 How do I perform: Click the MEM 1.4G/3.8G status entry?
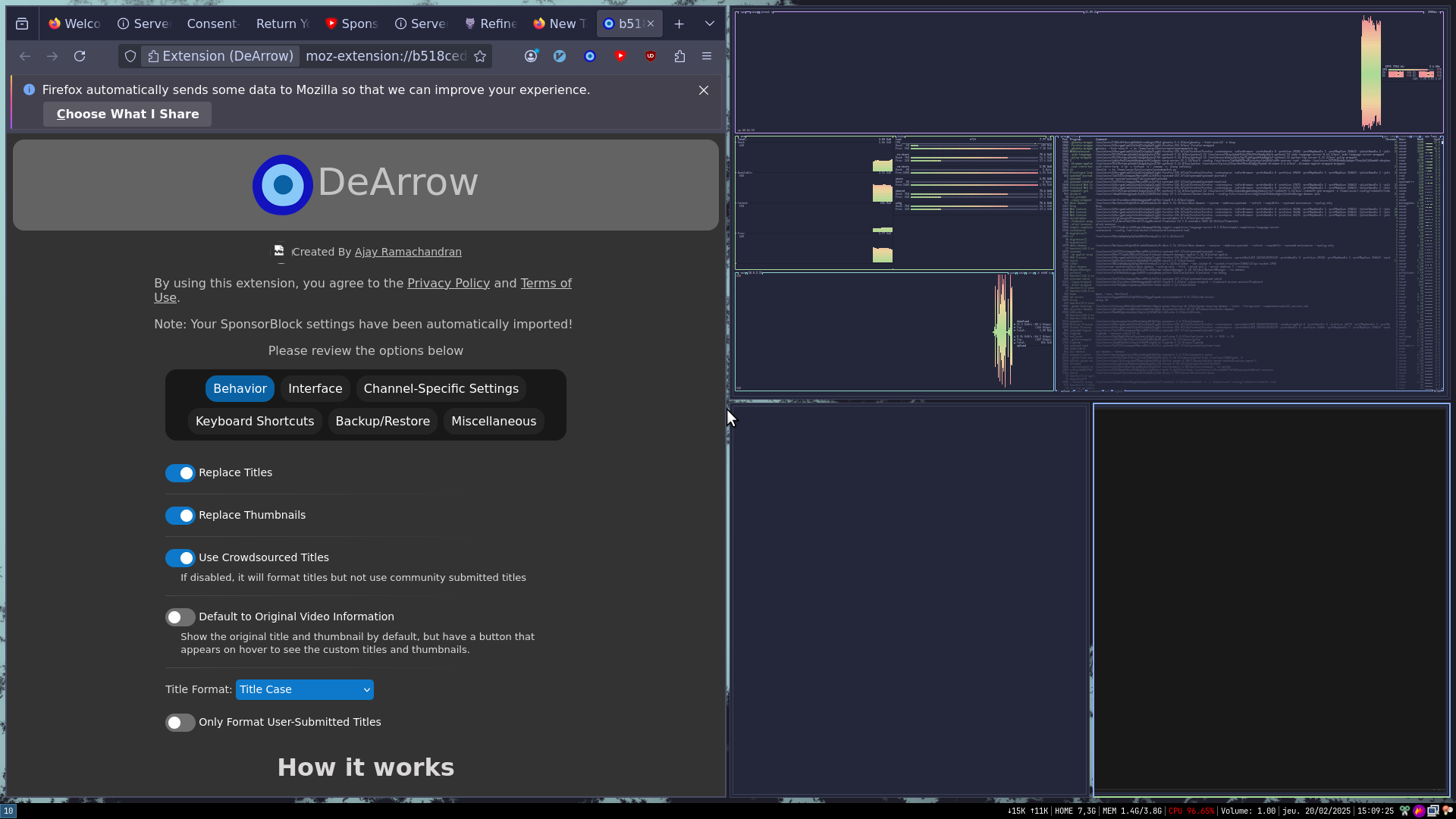tap(1132, 811)
